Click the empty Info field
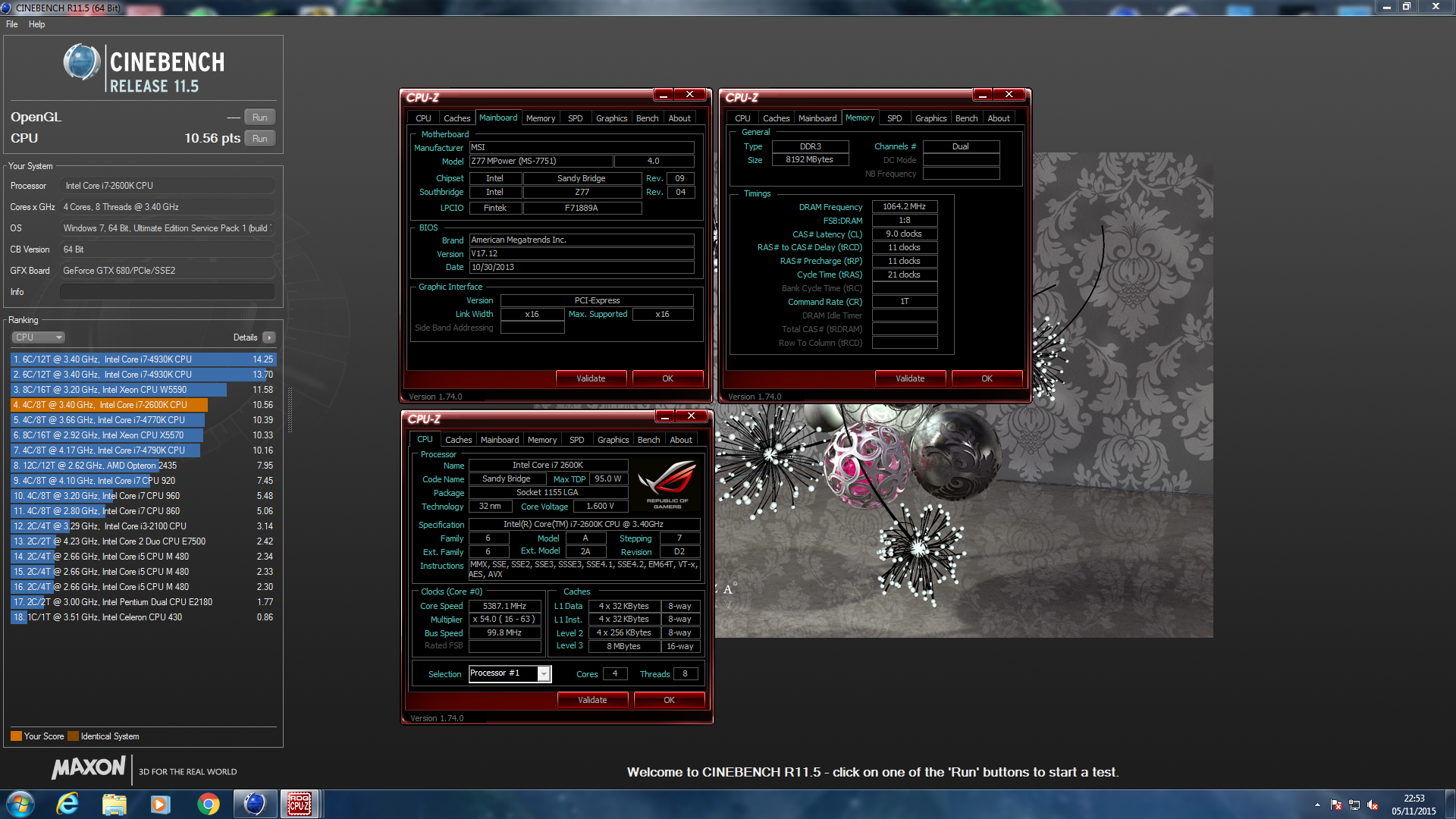 coord(168,292)
